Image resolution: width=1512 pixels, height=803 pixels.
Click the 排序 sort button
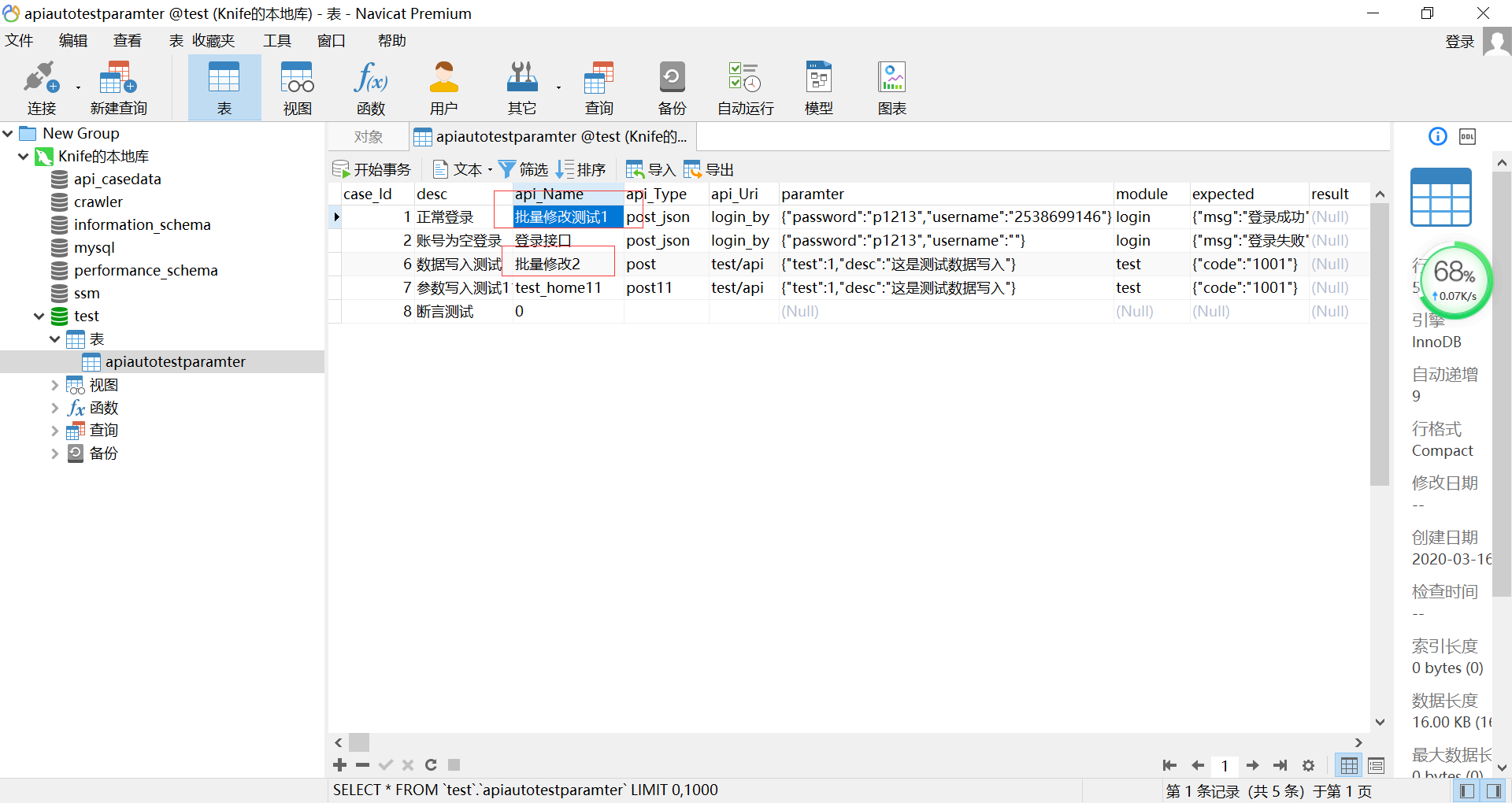point(581,169)
